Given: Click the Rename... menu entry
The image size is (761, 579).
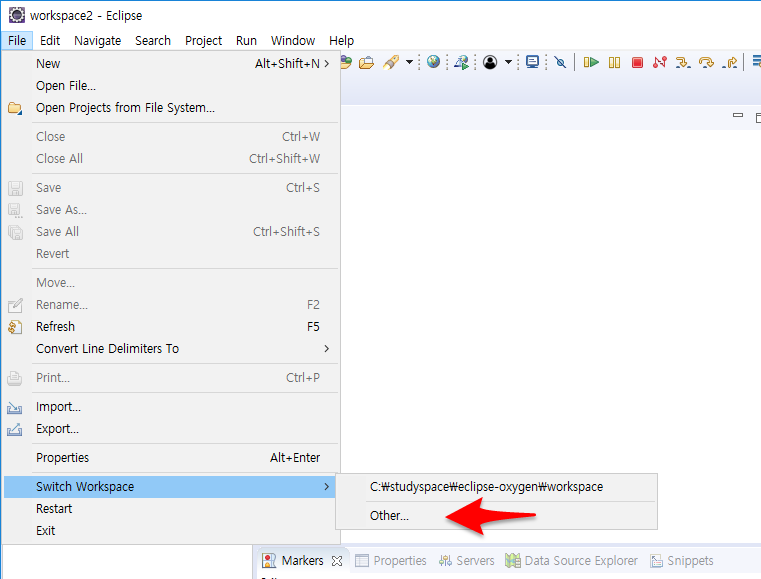Looking at the screenshot, I should [x=170, y=305].
